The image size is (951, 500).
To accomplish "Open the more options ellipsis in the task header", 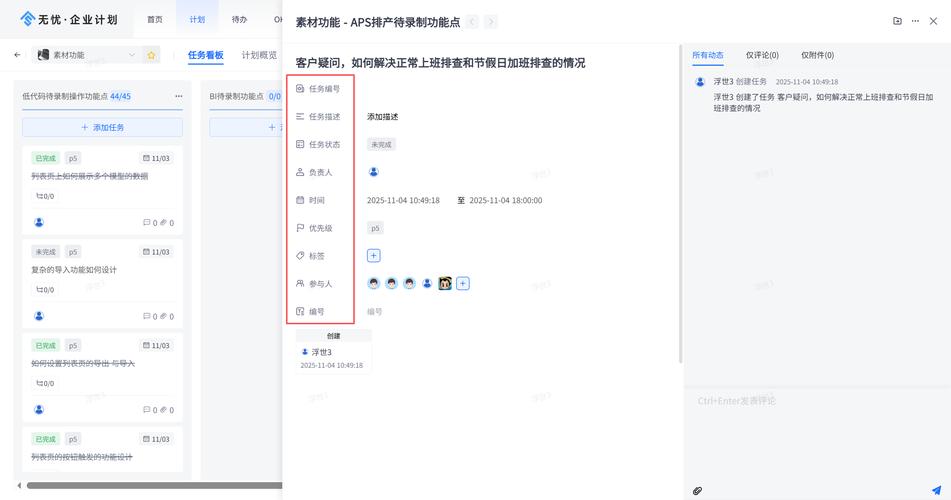I will 915,21.
